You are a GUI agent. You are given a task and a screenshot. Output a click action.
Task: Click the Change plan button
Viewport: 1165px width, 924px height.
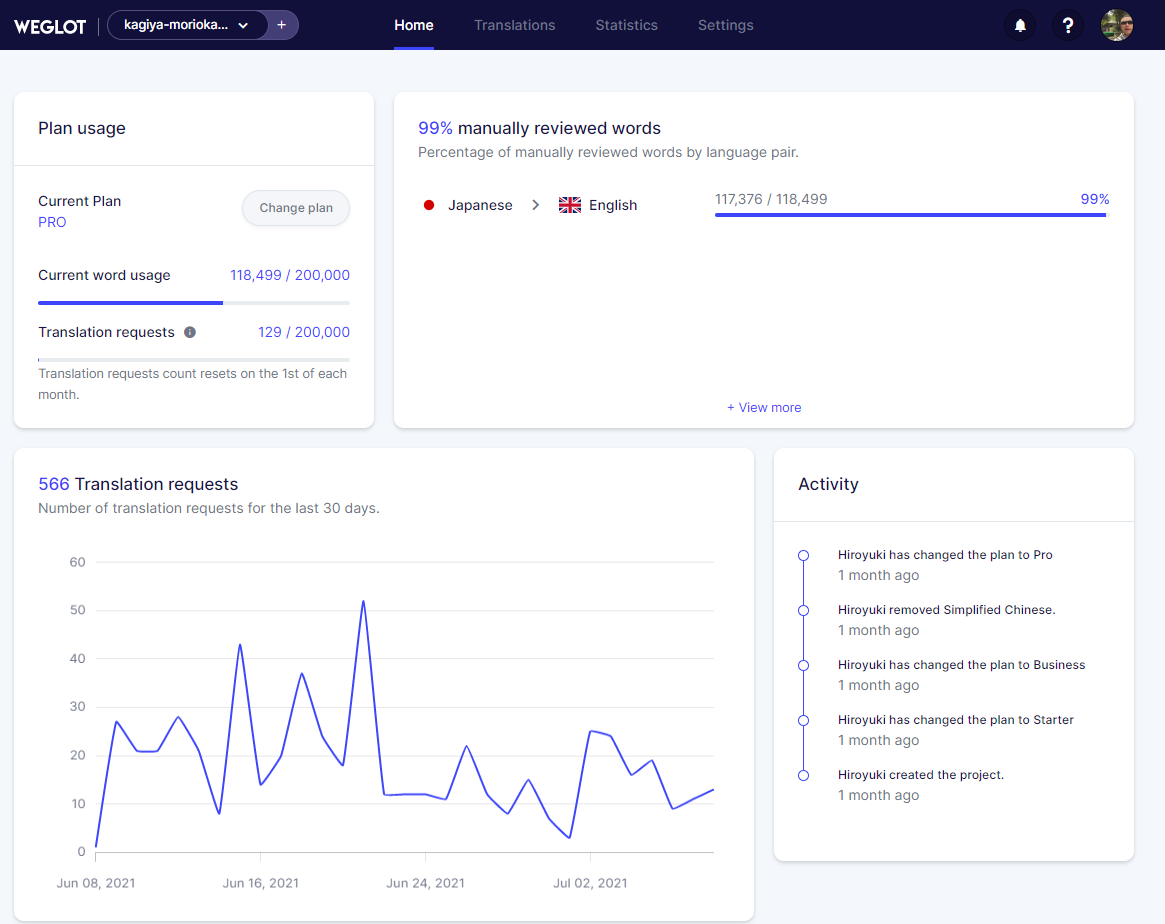tap(296, 208)
